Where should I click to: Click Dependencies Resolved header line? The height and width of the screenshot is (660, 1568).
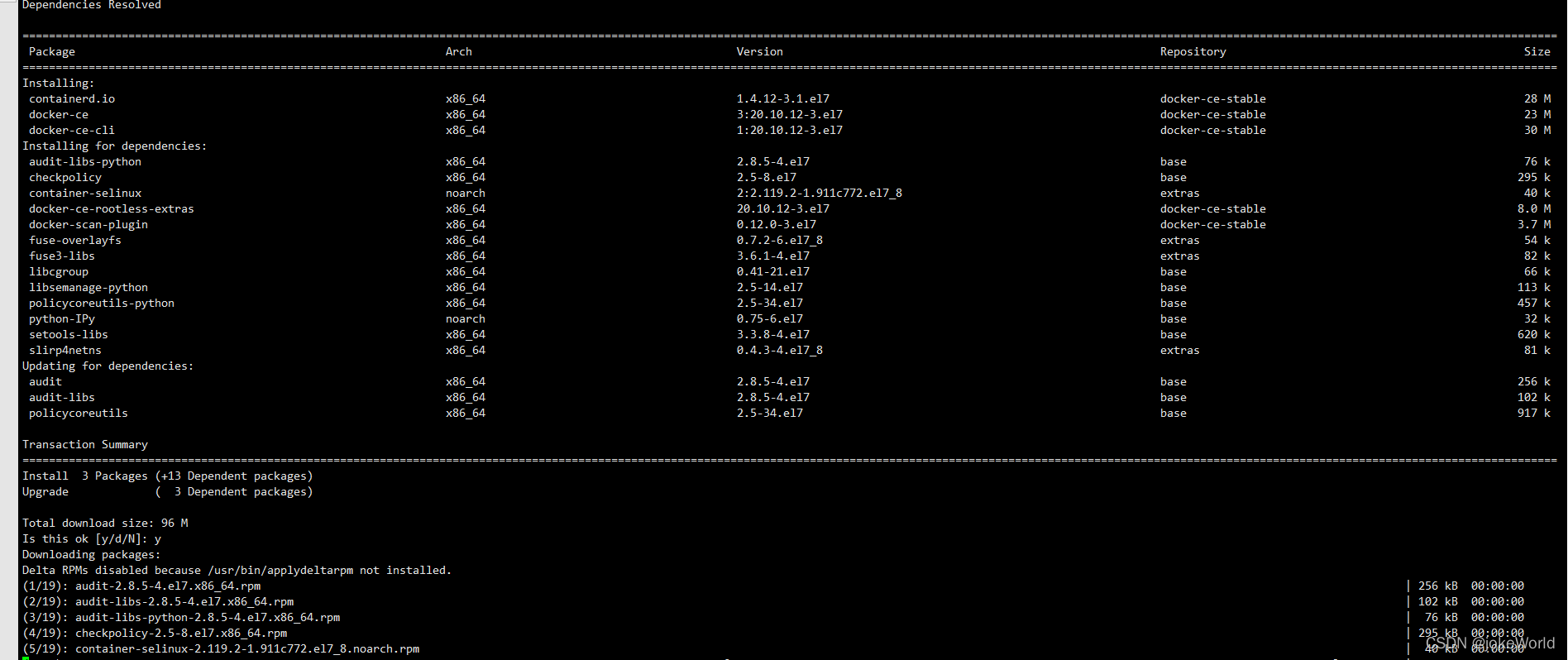pos(92,5)
